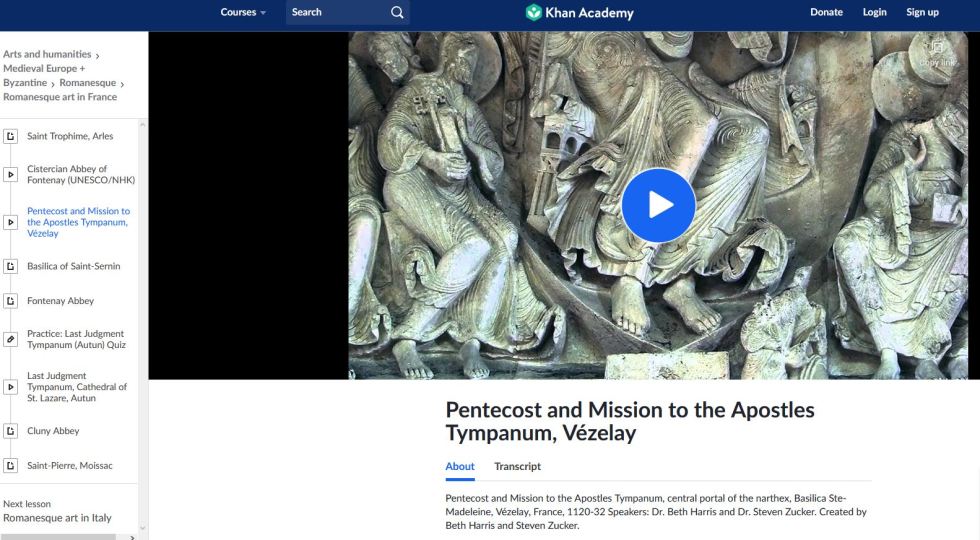Go to Medieval Europe + Byzantine breadcrumb
The image size is (980, 540).
pos(44,75)
